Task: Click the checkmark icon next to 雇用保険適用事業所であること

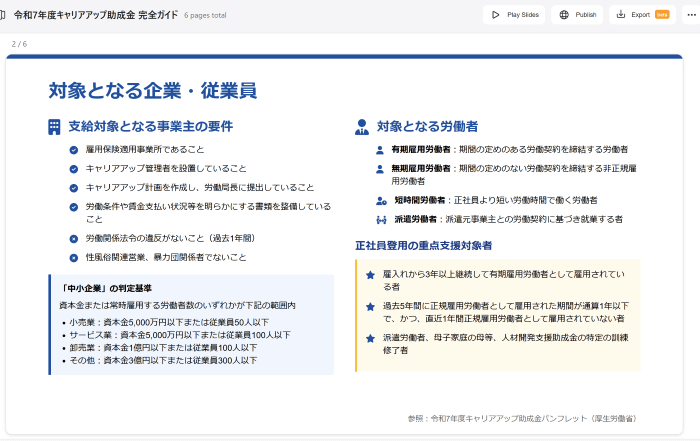Action: 74,150
